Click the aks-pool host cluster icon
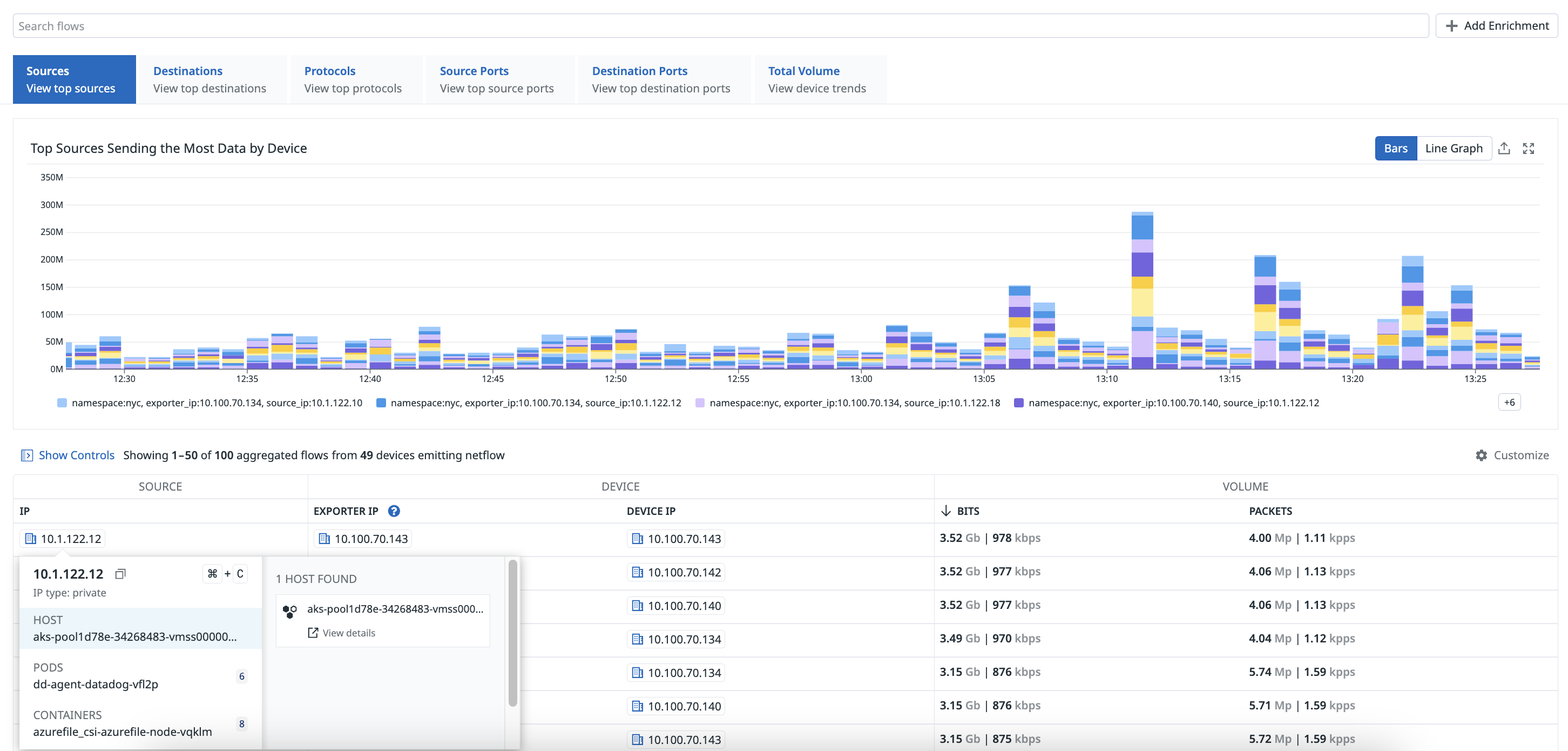The height and width of the screenshot is (751, 1568). 290,611
